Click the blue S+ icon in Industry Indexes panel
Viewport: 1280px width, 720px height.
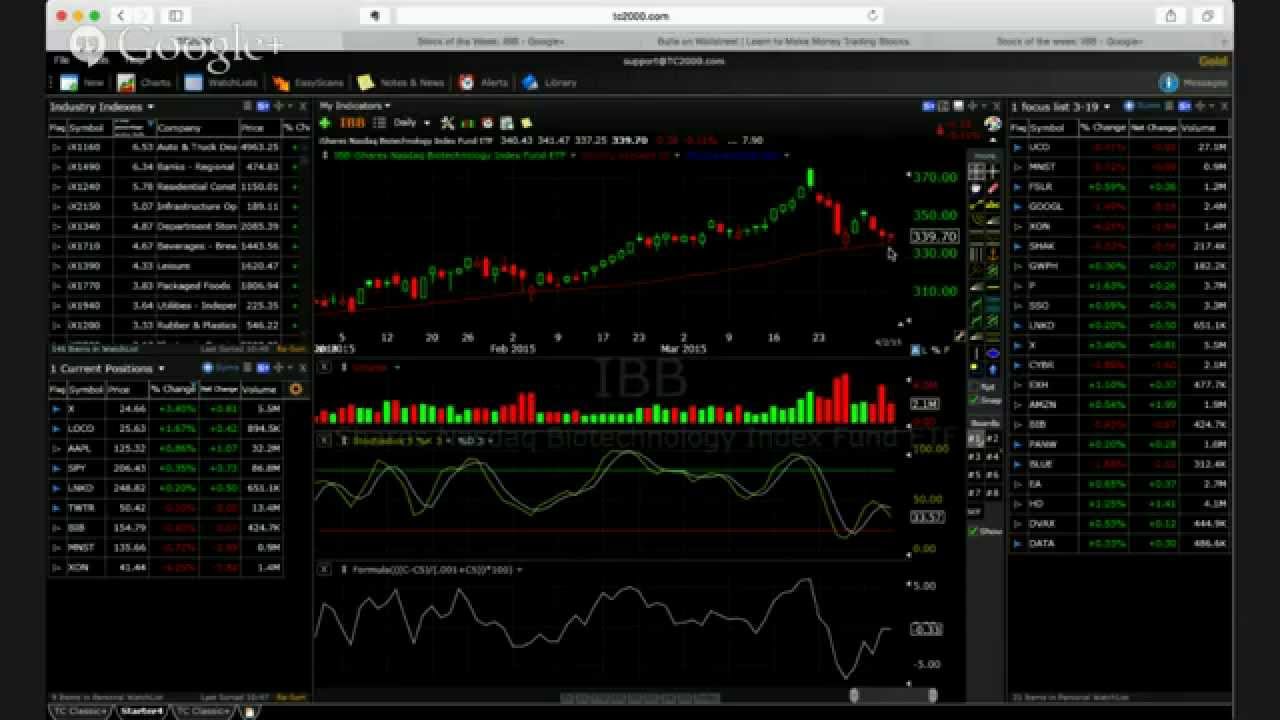263,106
